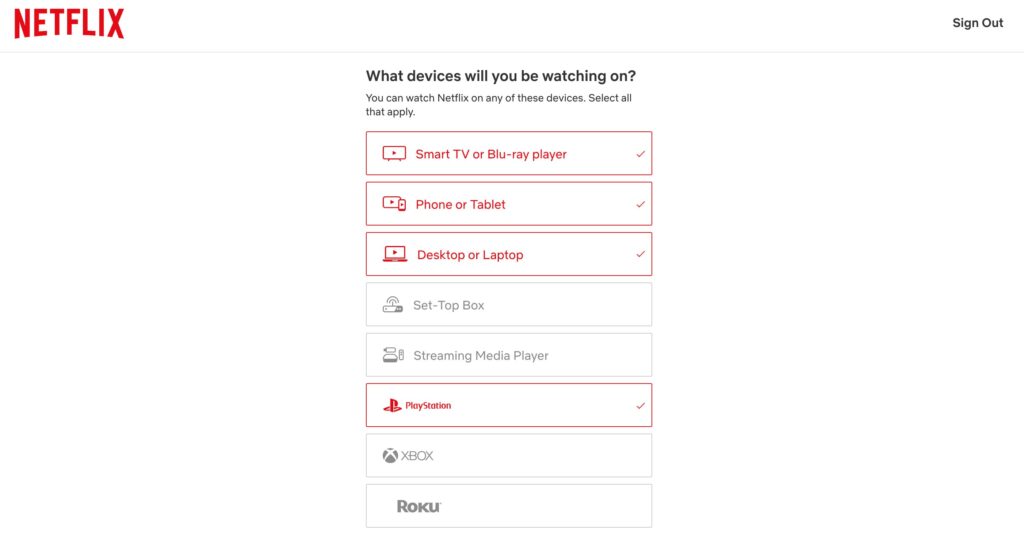This screenshot has height=535, width=1024.
Task: Click the PlayStation logo icon
Action: tap(392, 406)
